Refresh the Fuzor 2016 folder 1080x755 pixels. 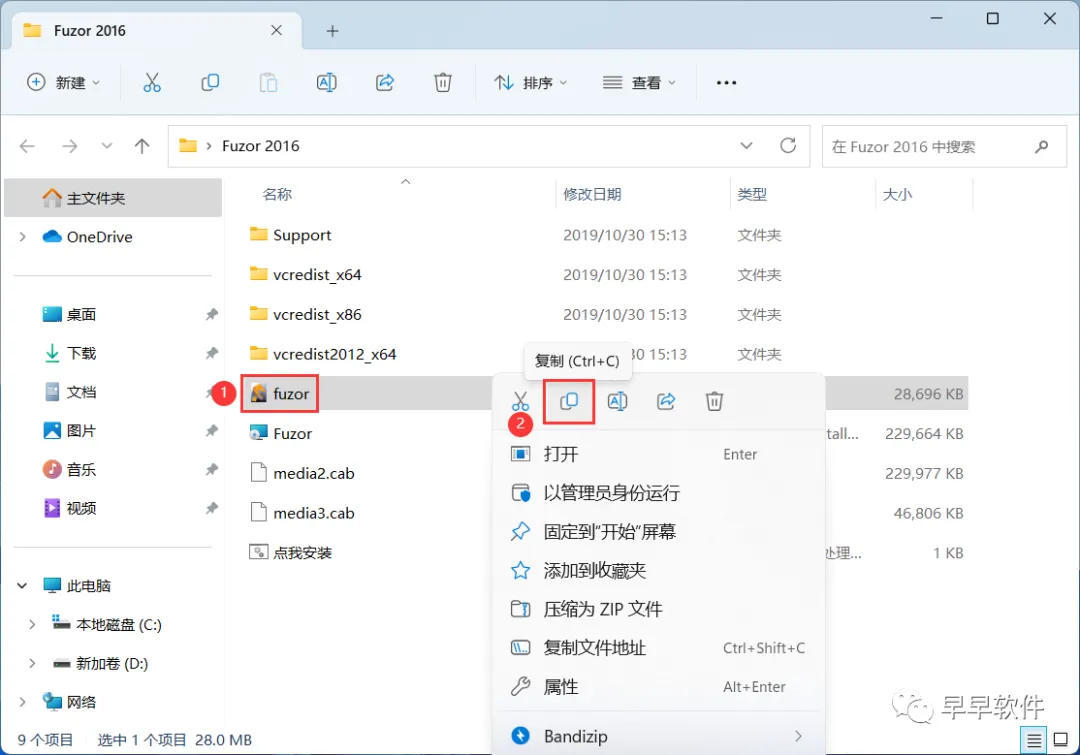pyautogui.click(x=788, y=145)
